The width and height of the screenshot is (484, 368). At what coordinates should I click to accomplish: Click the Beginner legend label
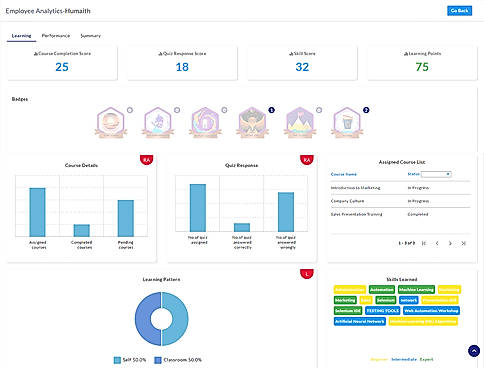tap(379, 359)
